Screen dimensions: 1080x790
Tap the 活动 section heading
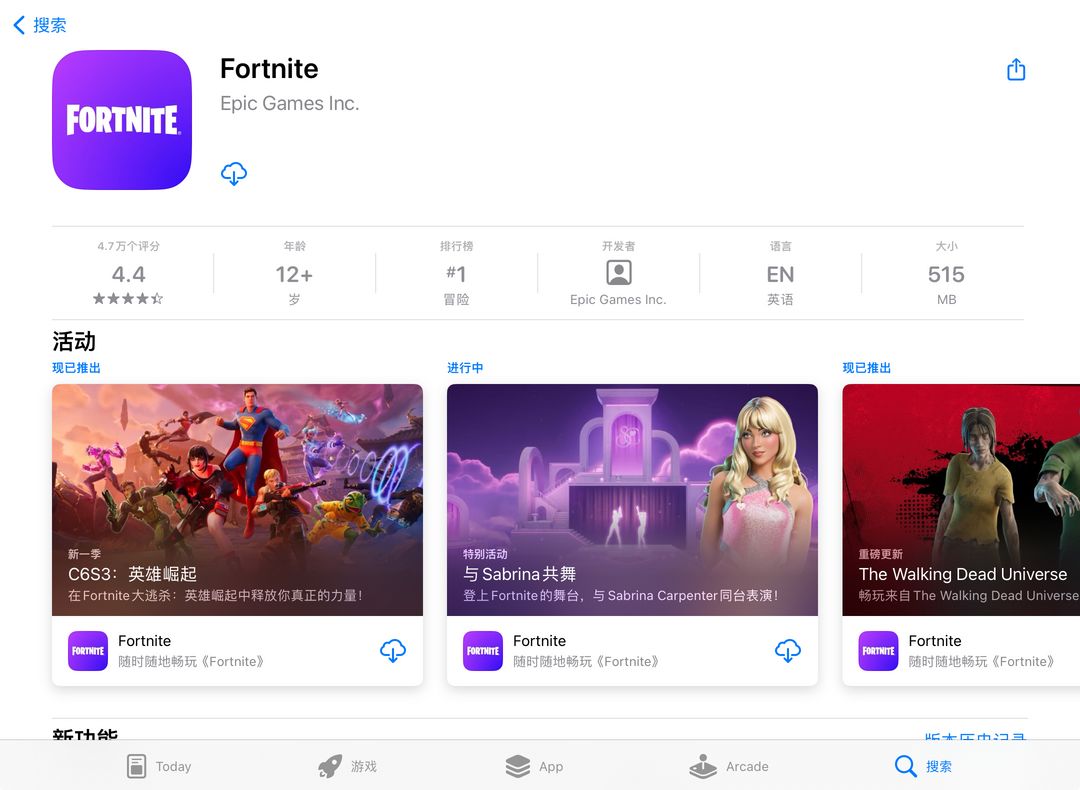point(74,341)
